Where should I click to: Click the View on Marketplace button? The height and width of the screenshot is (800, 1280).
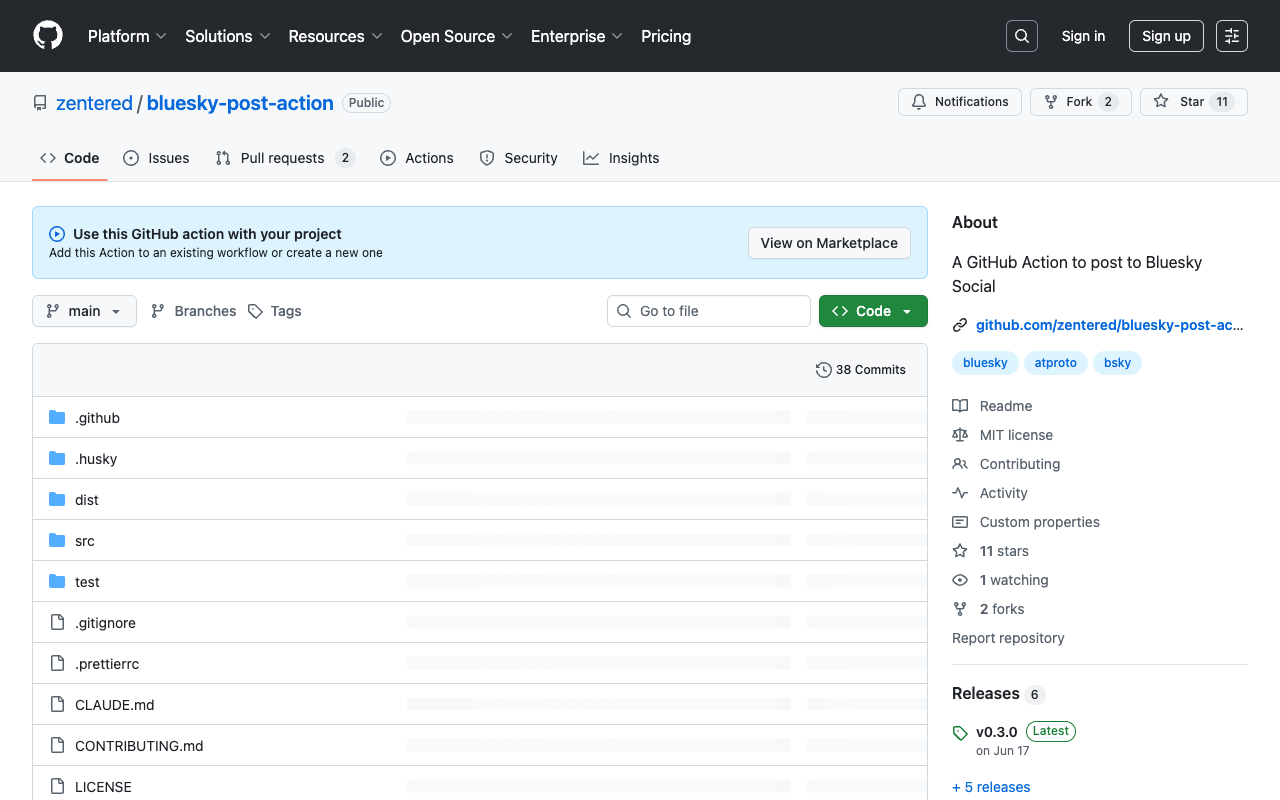(828, 243)
